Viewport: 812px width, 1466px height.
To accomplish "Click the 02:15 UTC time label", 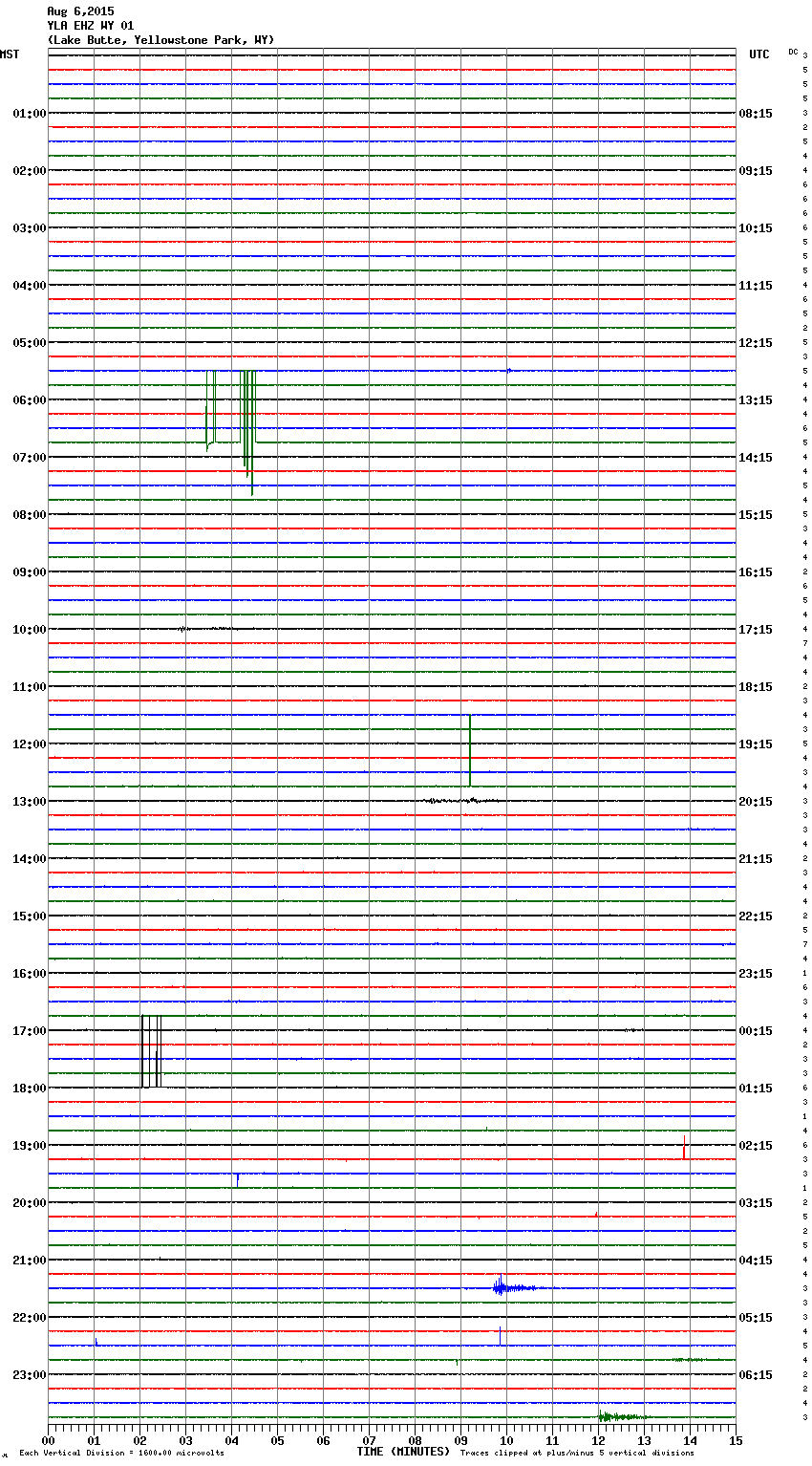I will 756,1146.
